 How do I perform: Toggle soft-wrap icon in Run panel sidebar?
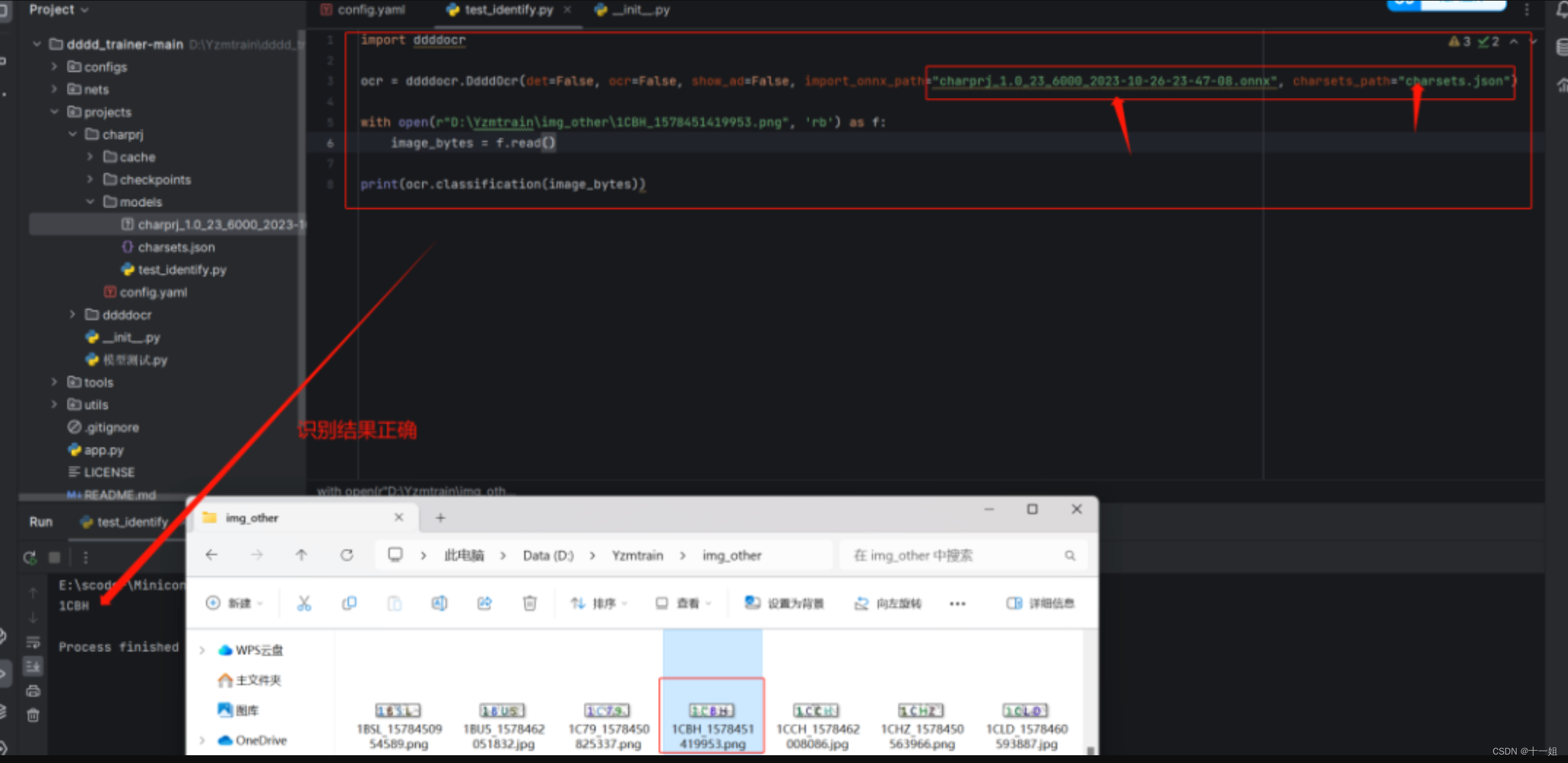(33, 643)
